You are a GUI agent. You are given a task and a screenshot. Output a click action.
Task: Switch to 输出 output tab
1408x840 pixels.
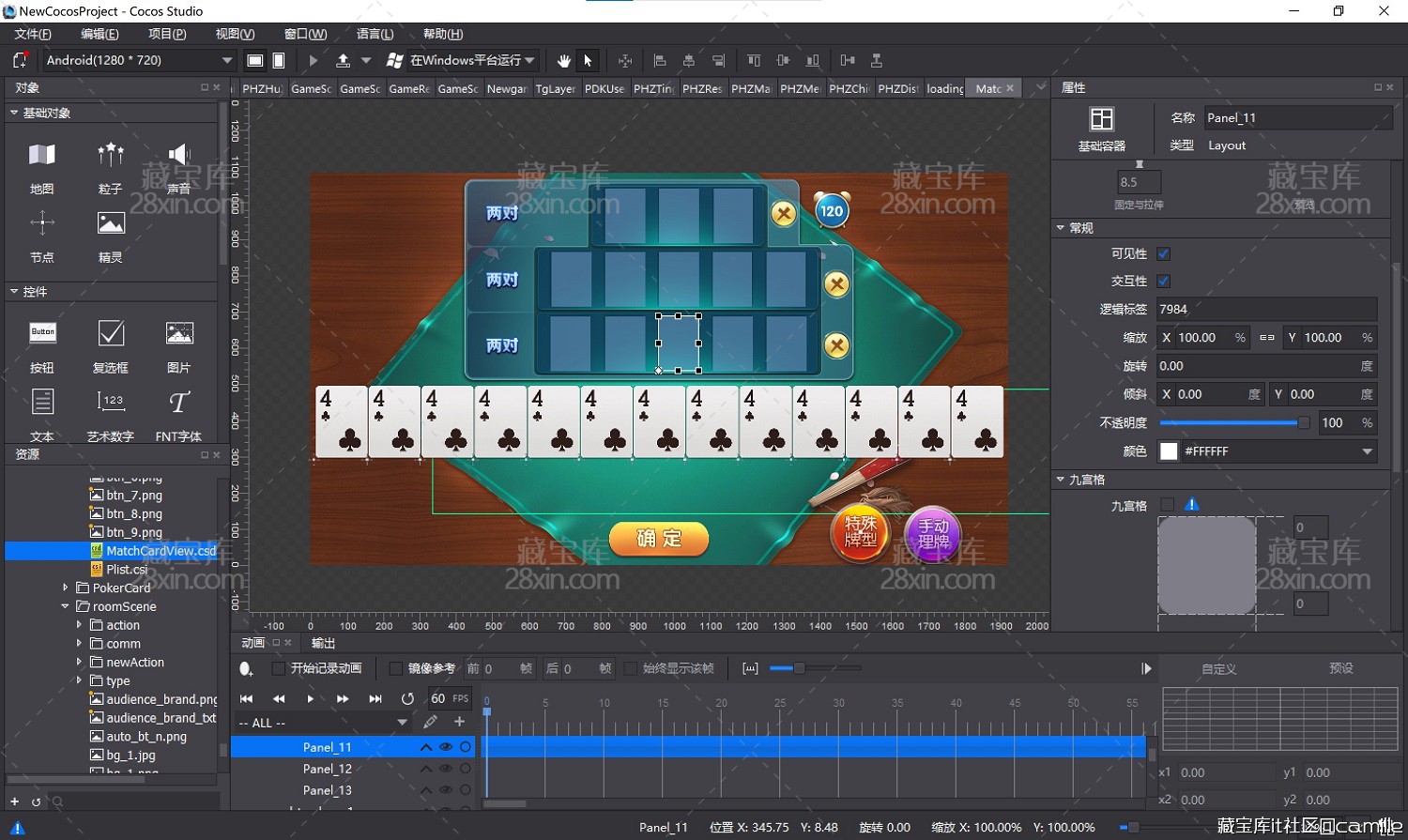pyautogui.click(x=323, y=643)
